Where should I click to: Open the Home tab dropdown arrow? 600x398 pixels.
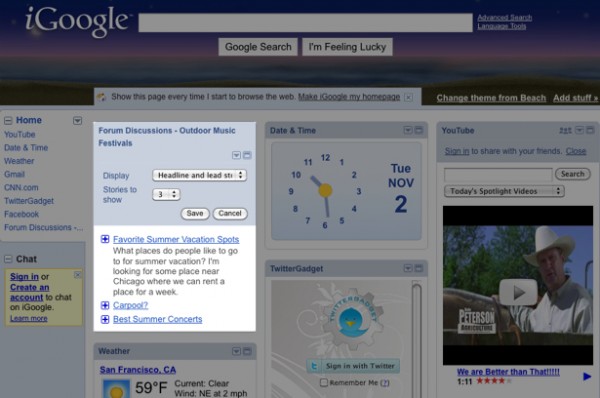tap(77, 121)
